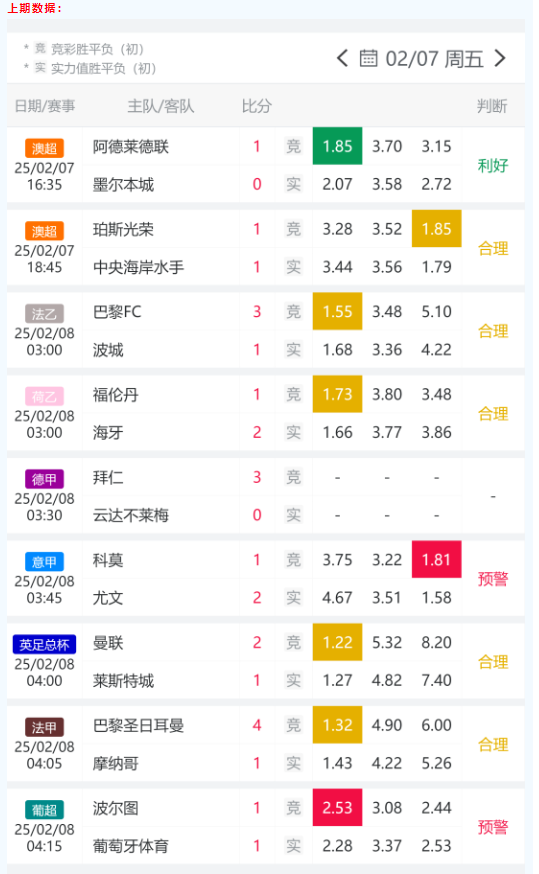The image size is (539, 874).
Task: Click the brown 法甲 league badge
Action: coord(44,727)
